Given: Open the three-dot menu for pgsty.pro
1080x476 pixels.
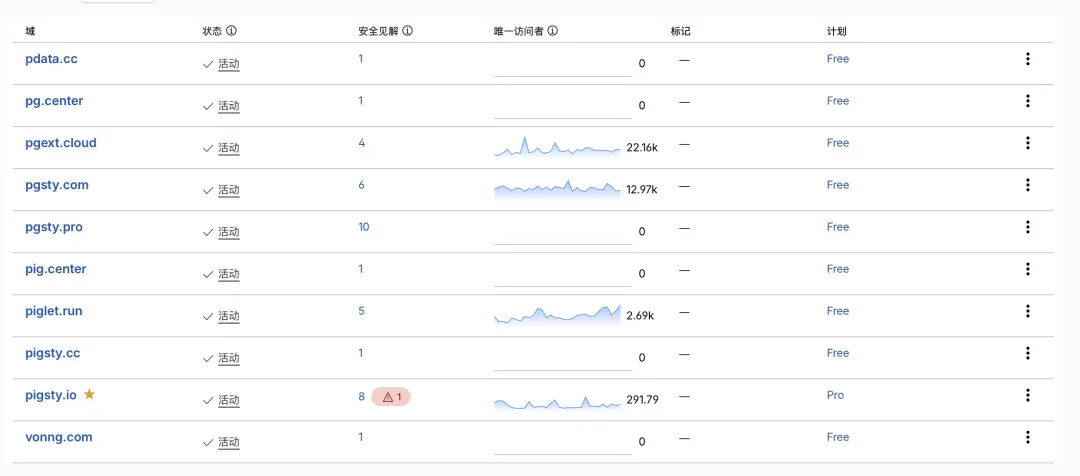Looking at the screenshot, I should click(1027, 227).
